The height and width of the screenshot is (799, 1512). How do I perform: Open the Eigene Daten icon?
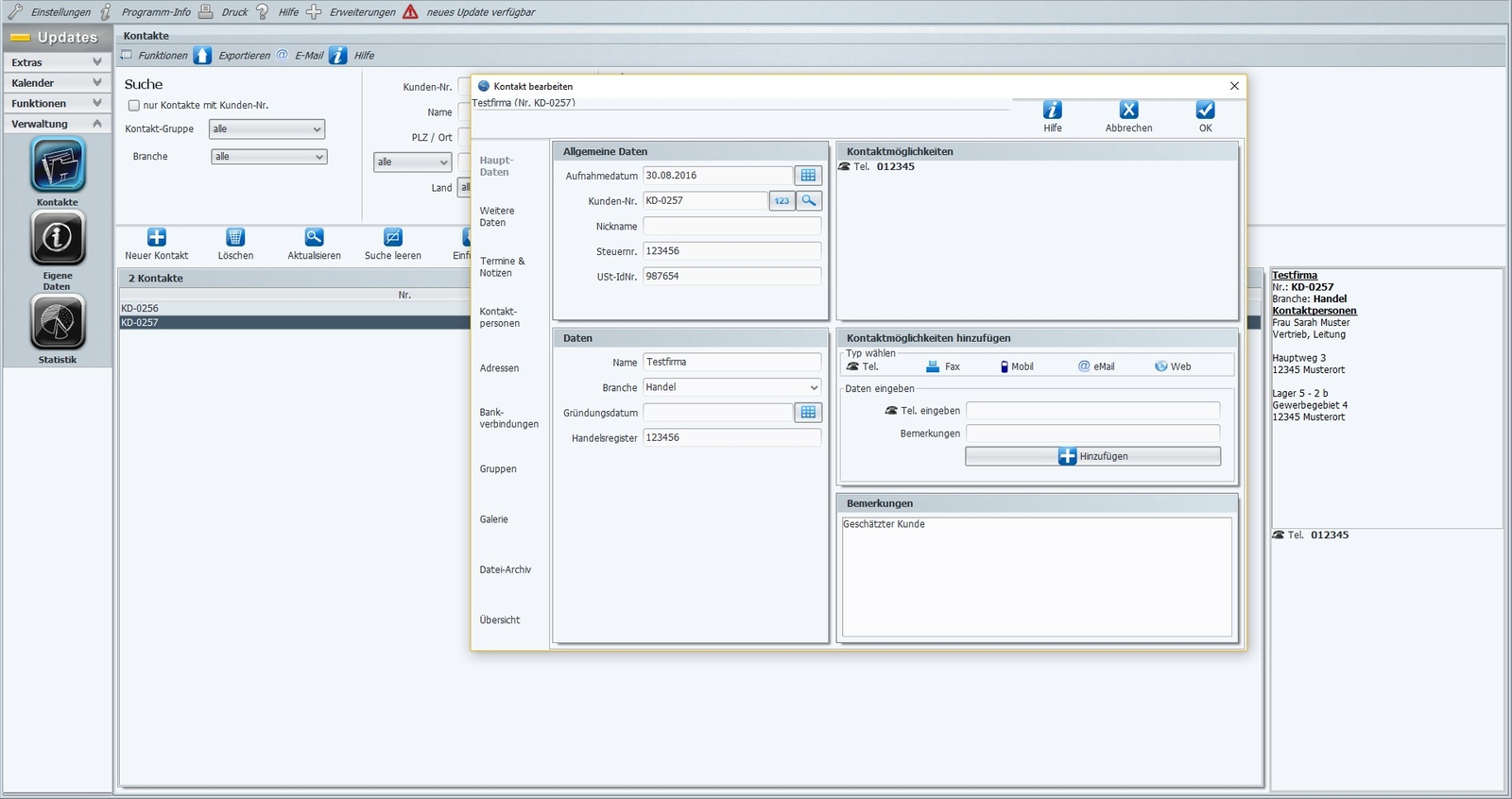[x=58, y=237]
